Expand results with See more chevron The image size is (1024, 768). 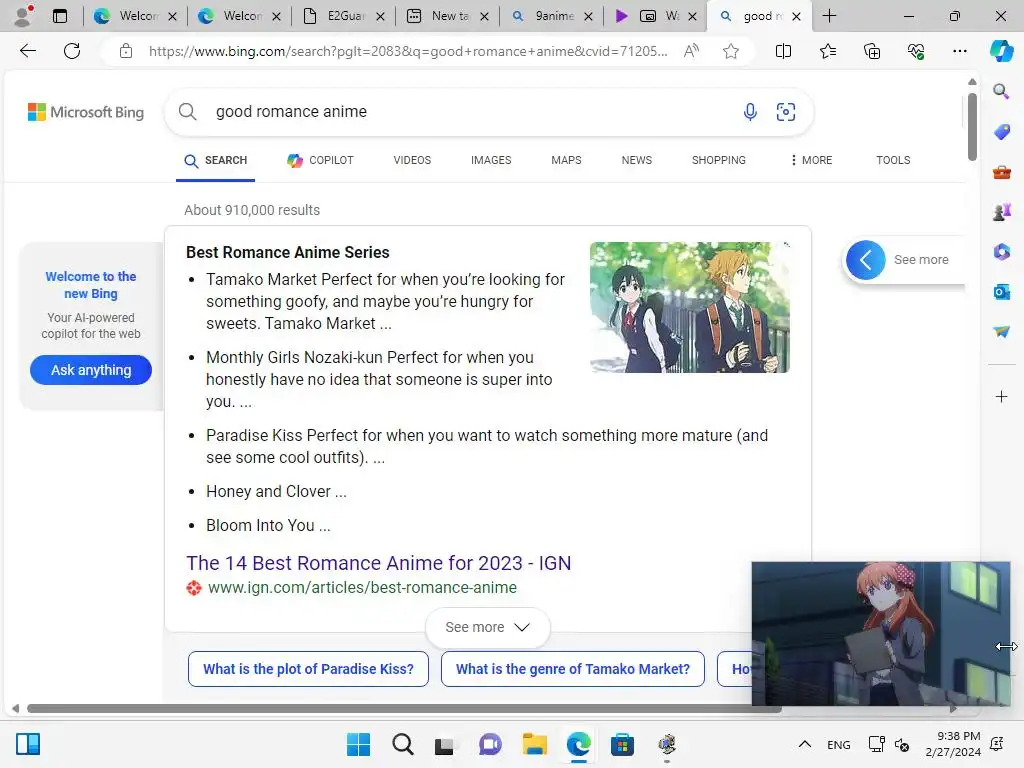[488, 627]
